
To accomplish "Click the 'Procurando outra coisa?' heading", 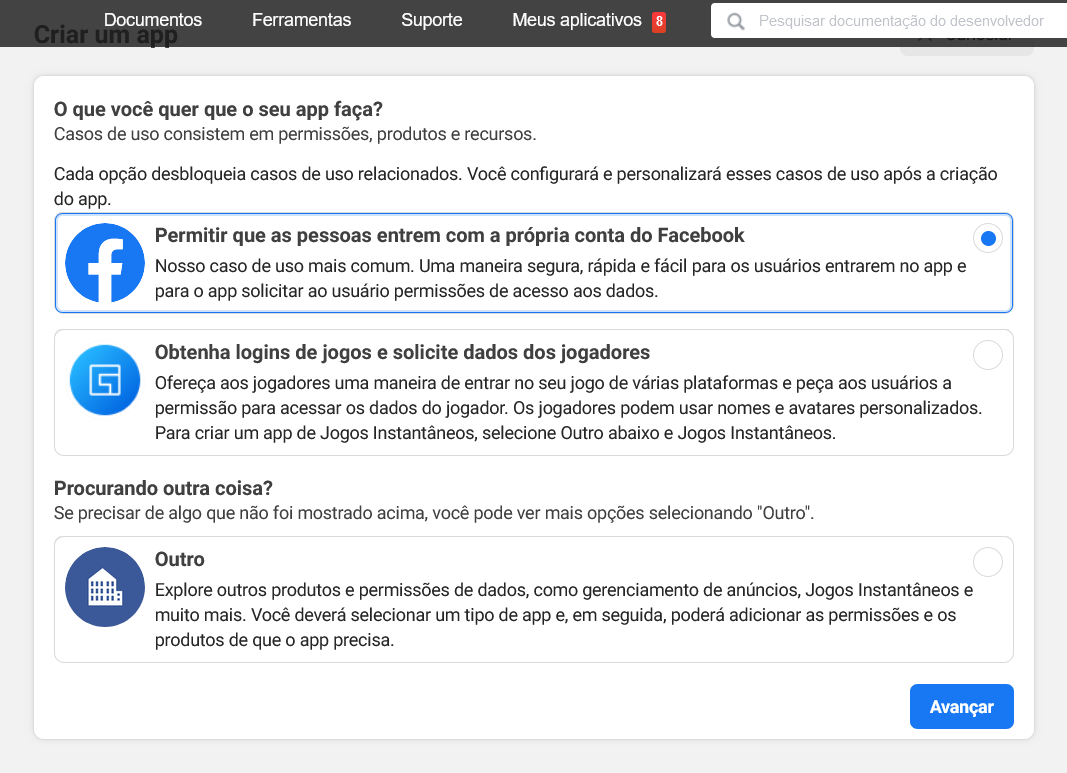I will [x=163, y=489].
